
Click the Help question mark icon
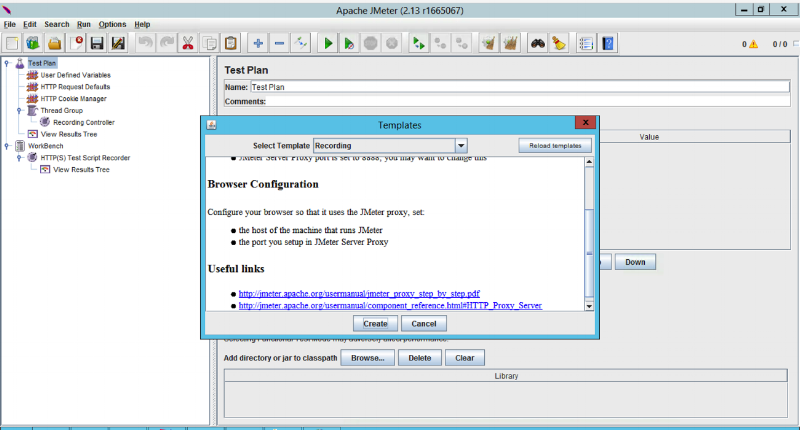click(608, 43)
